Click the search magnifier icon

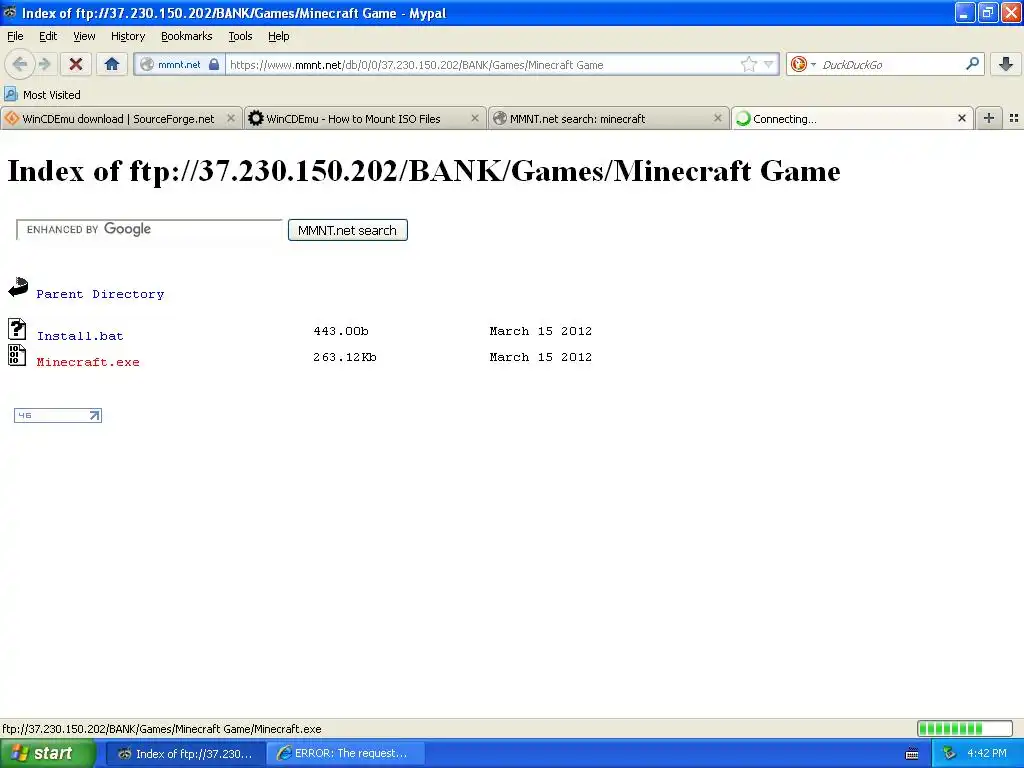972,63
